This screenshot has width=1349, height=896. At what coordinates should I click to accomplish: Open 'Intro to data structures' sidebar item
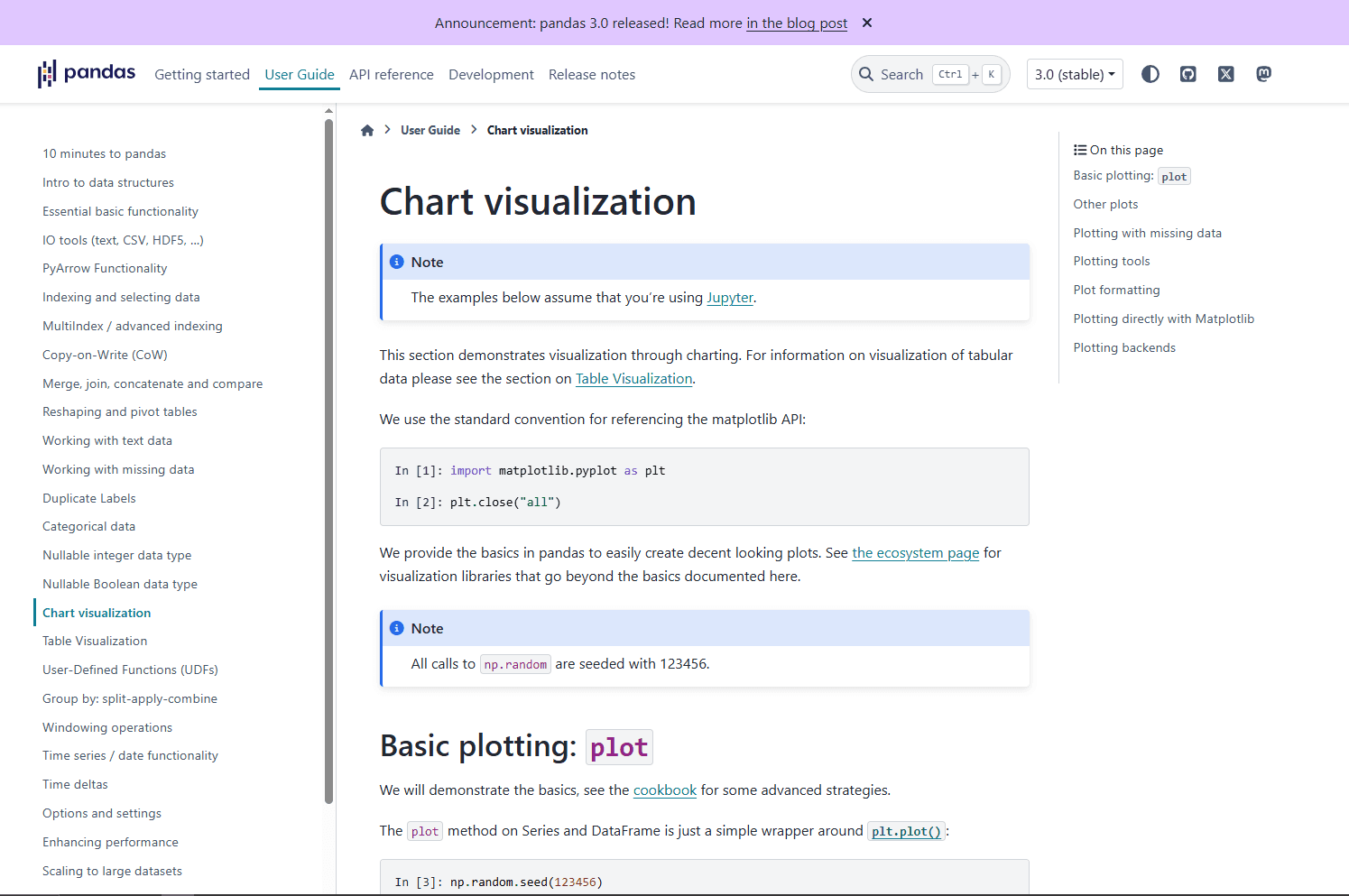(108, 182)
